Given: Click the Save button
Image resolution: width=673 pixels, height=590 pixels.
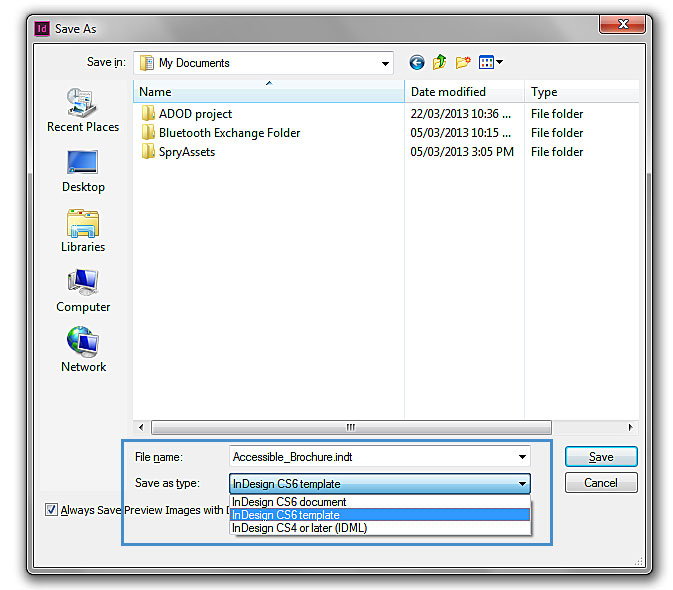Looking at the screenshot, I should [600, 457].
